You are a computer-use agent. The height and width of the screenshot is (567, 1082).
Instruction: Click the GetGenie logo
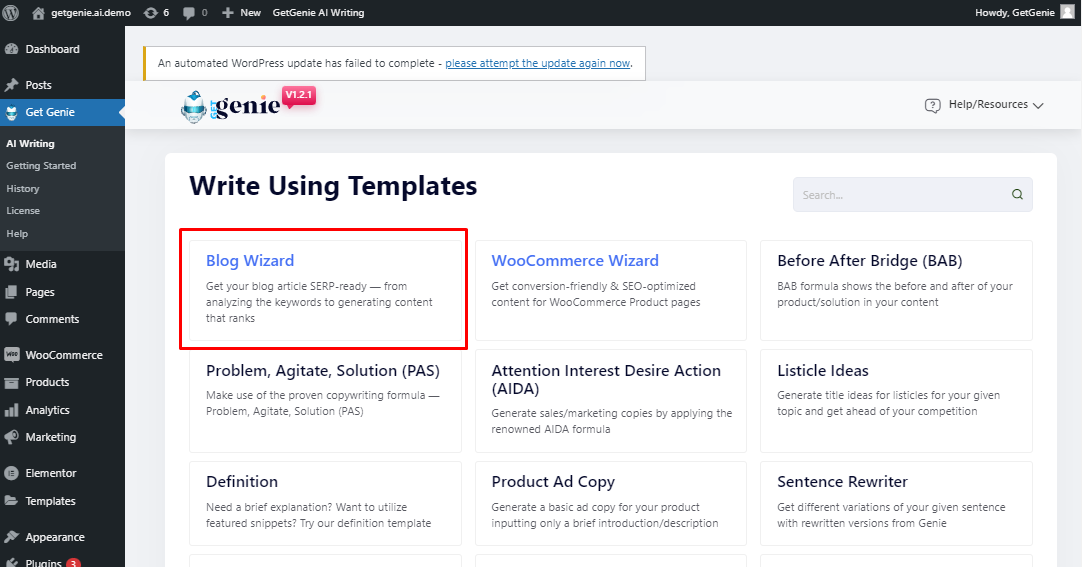click(230, 107)
